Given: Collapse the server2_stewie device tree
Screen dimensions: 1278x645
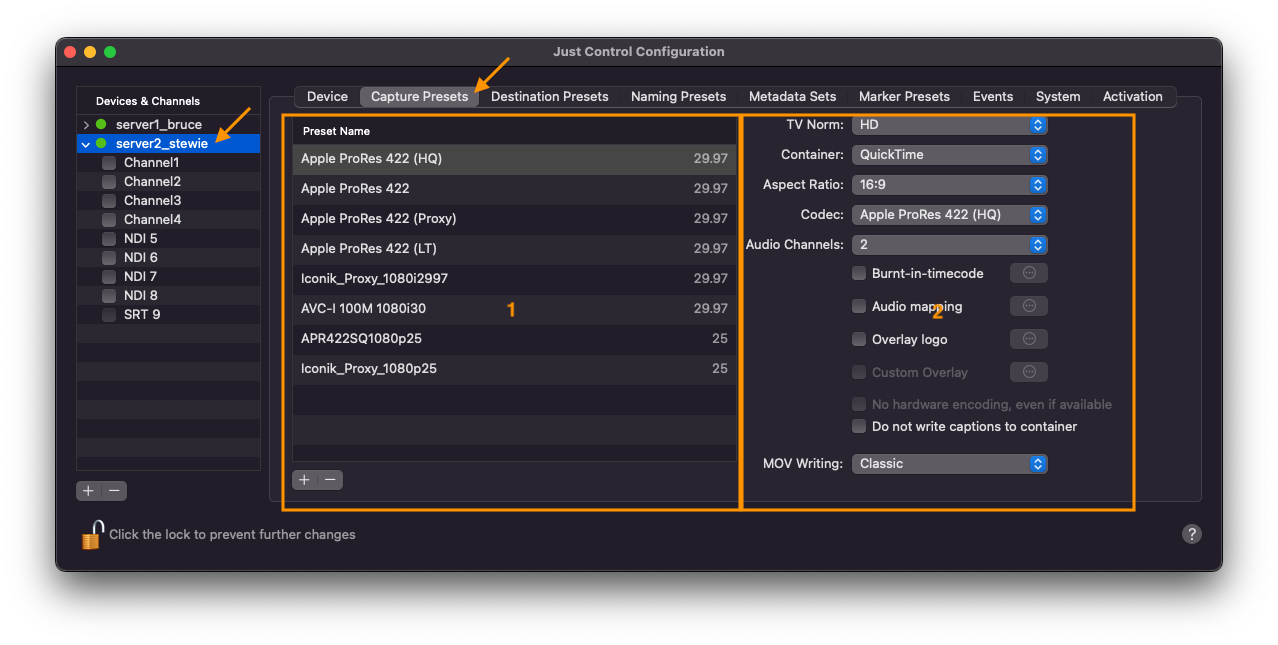Looking at the screenshot, I should [x=86, y=144].
